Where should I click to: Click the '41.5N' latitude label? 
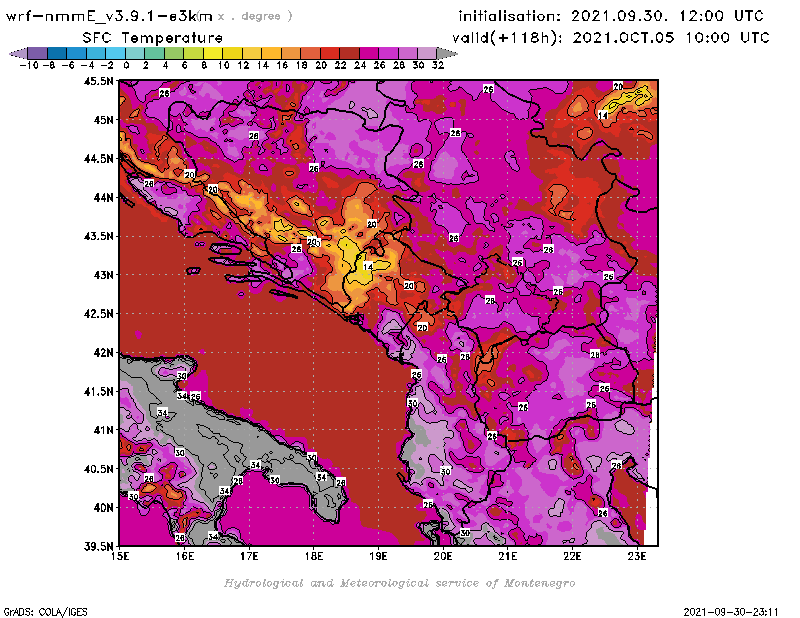(x=99, y=391)
